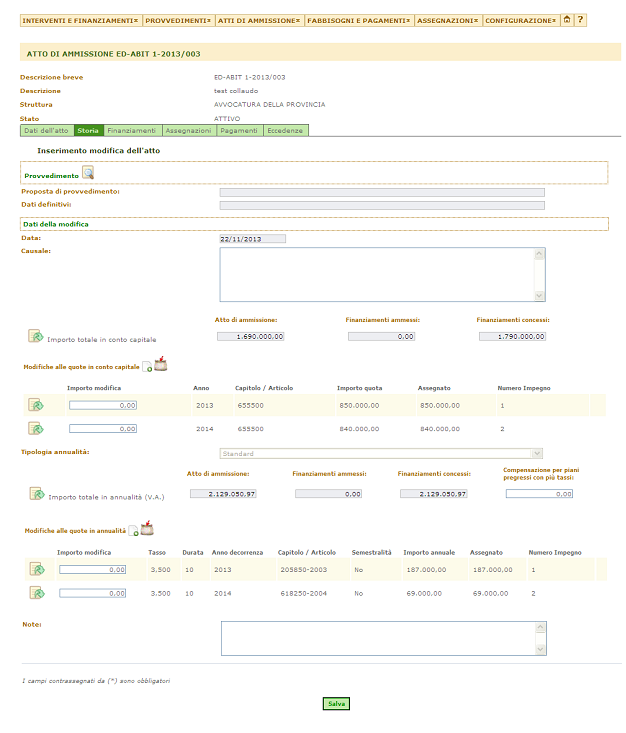Click the Semestralità column header
Image resolution: width=626 pixels, height=733 pixels.
[372, 553]
